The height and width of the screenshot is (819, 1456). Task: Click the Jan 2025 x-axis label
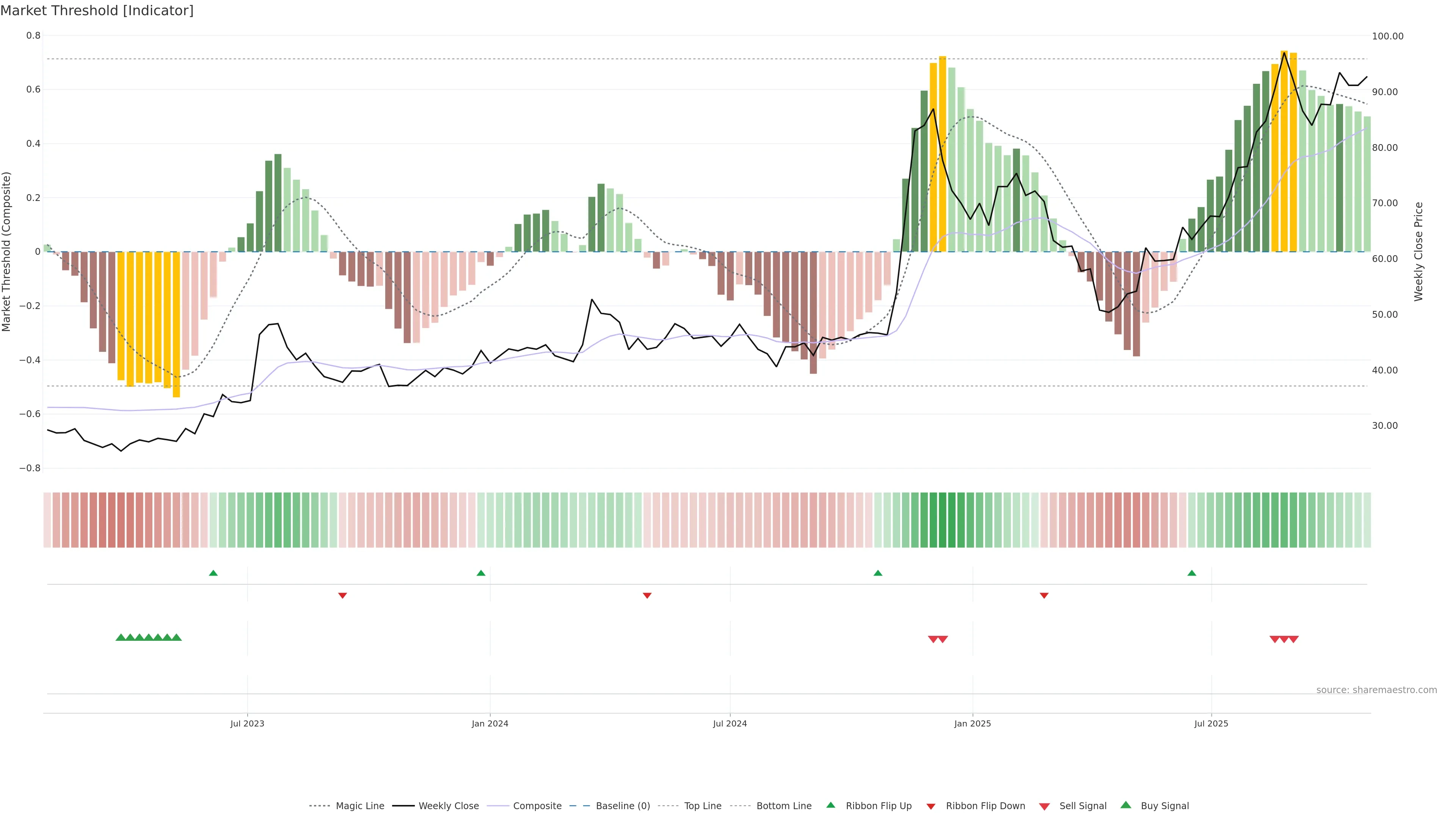coord(972,723)
